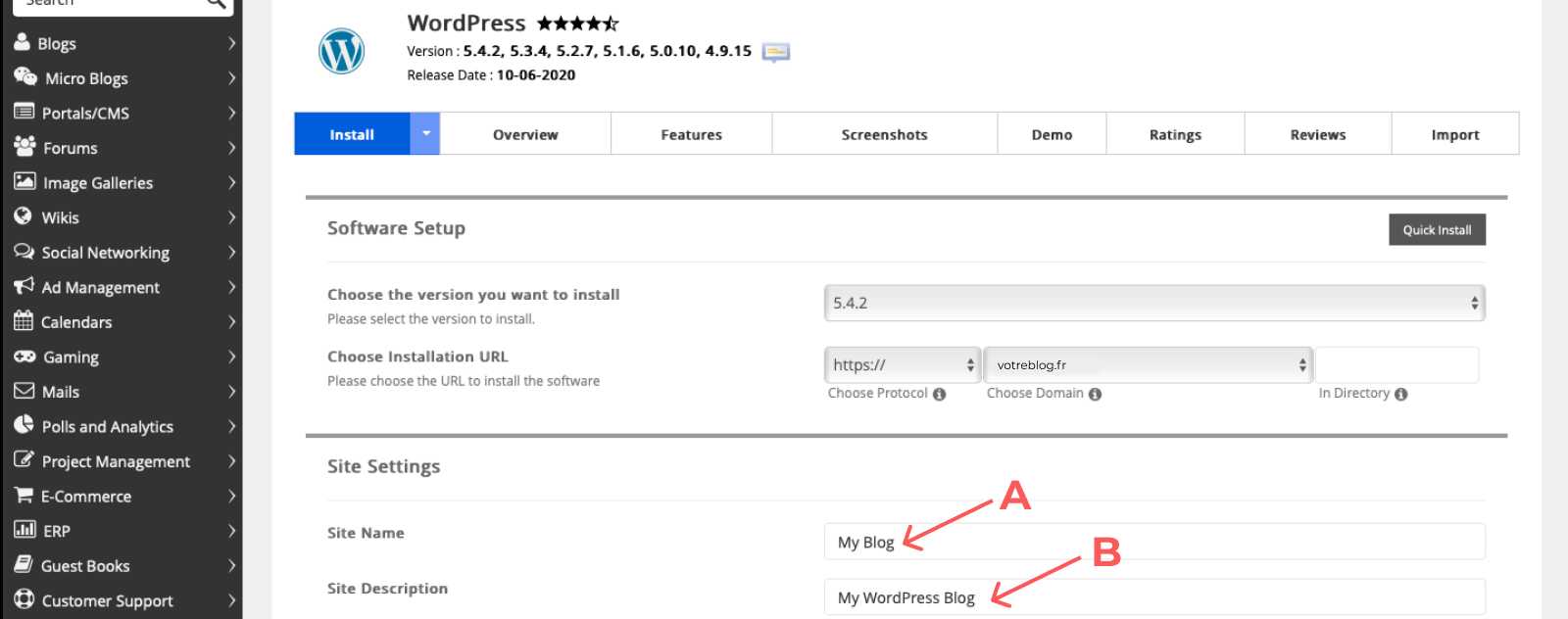The width and height of the screenshot is (1568, 619).
Task: Open Micro Blogs category label
Action: click(x=86, y=78)
